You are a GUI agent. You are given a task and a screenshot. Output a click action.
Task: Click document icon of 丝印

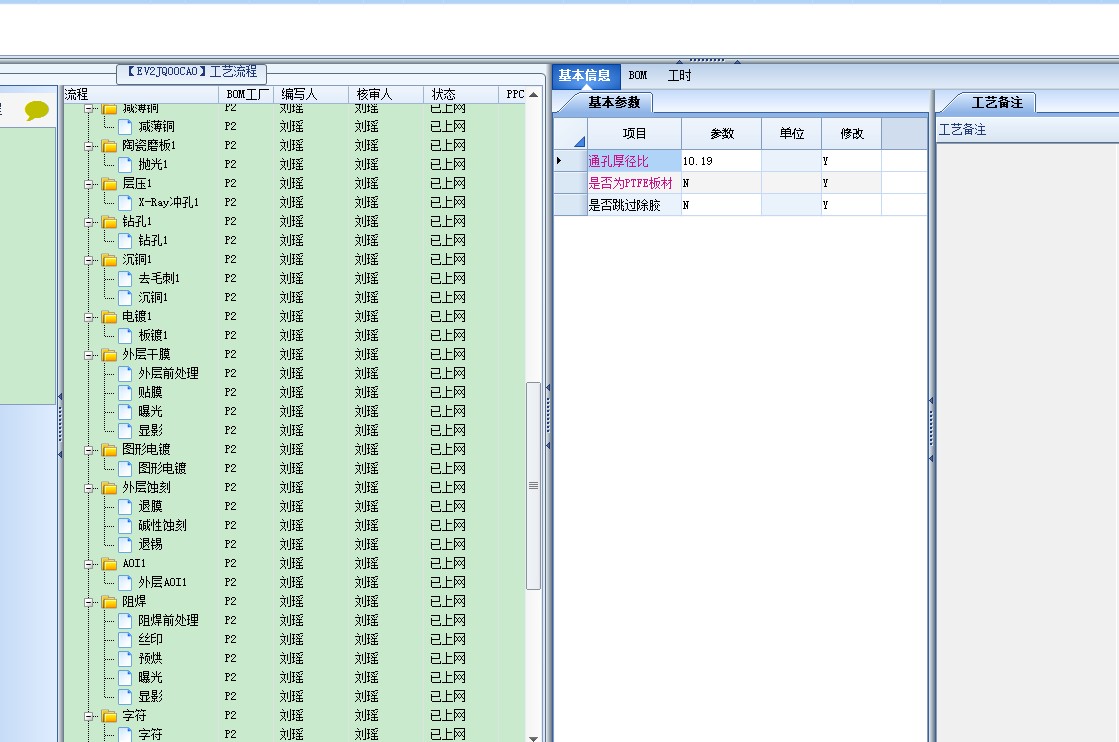point(126,639)
